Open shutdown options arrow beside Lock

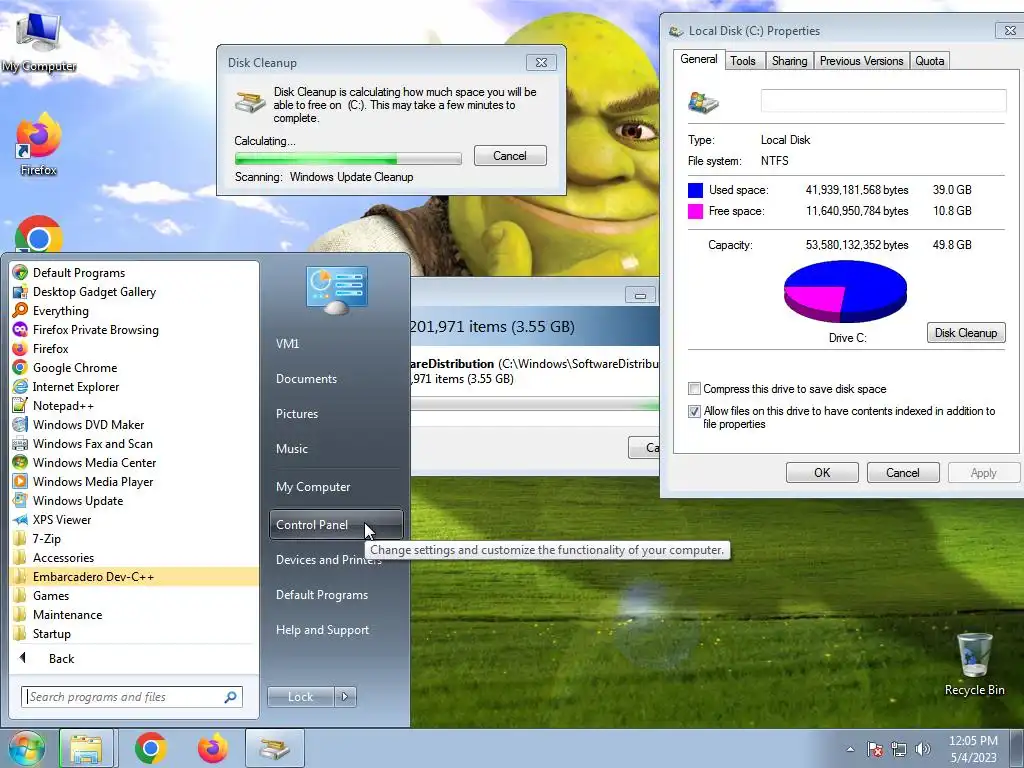[x=345, y=697]
